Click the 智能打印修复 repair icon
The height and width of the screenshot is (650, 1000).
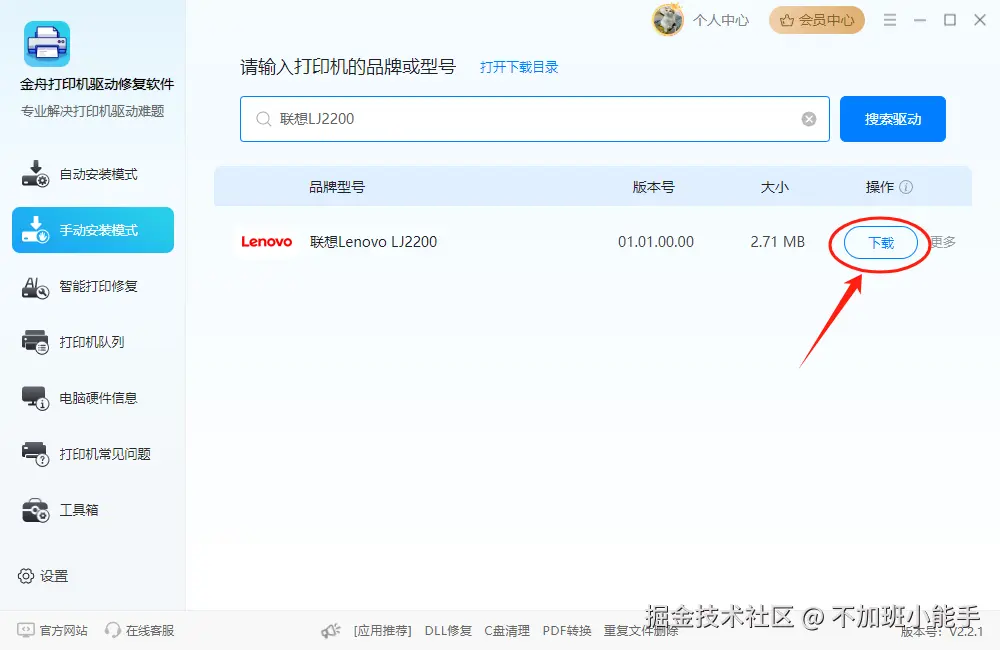35,287
